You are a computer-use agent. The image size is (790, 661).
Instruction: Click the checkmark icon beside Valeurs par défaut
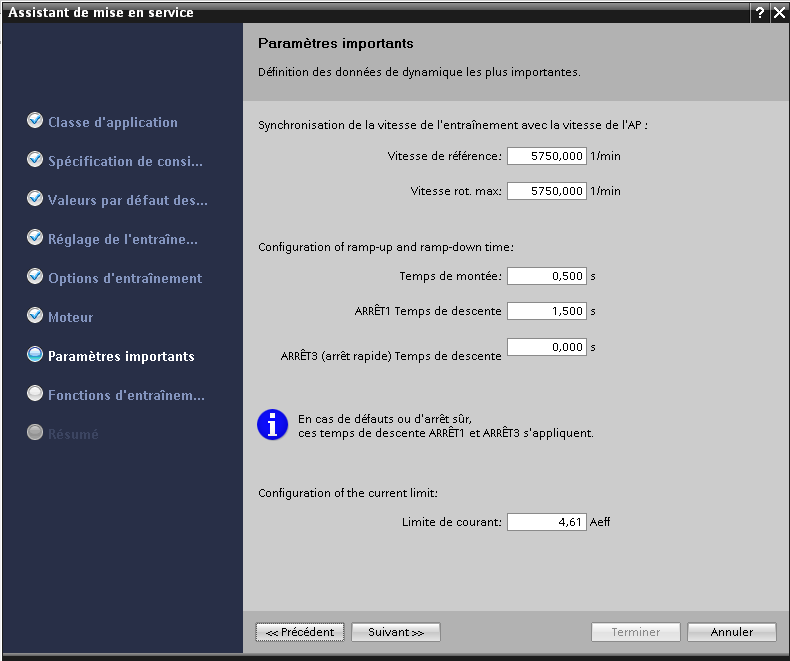click(x=35, y=200)
